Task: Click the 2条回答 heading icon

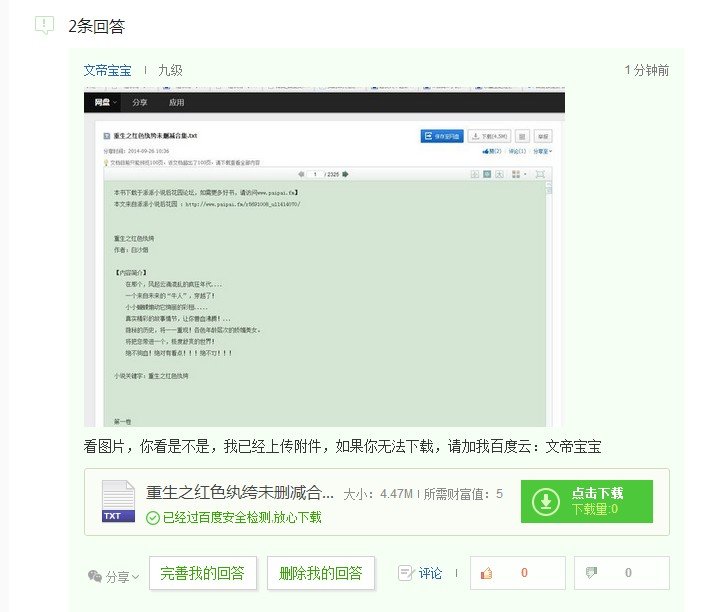Action: tap(45, 25)
